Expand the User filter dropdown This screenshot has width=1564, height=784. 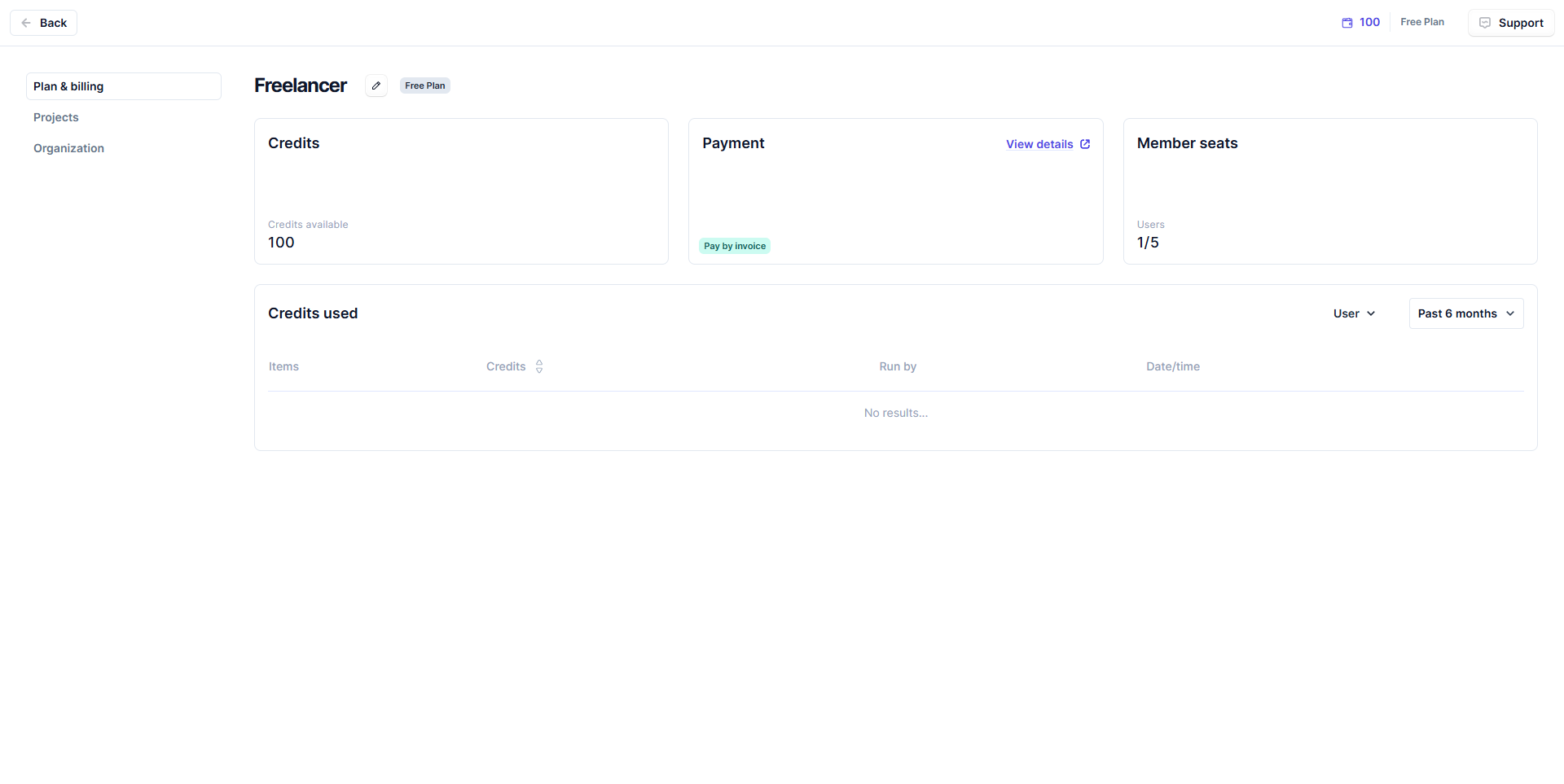[1354, 313]
